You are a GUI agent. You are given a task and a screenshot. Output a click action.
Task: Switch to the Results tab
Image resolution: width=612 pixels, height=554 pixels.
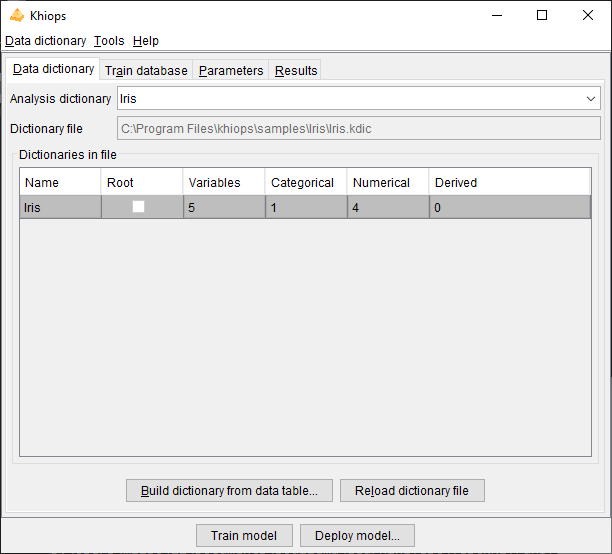coord(296,71)
